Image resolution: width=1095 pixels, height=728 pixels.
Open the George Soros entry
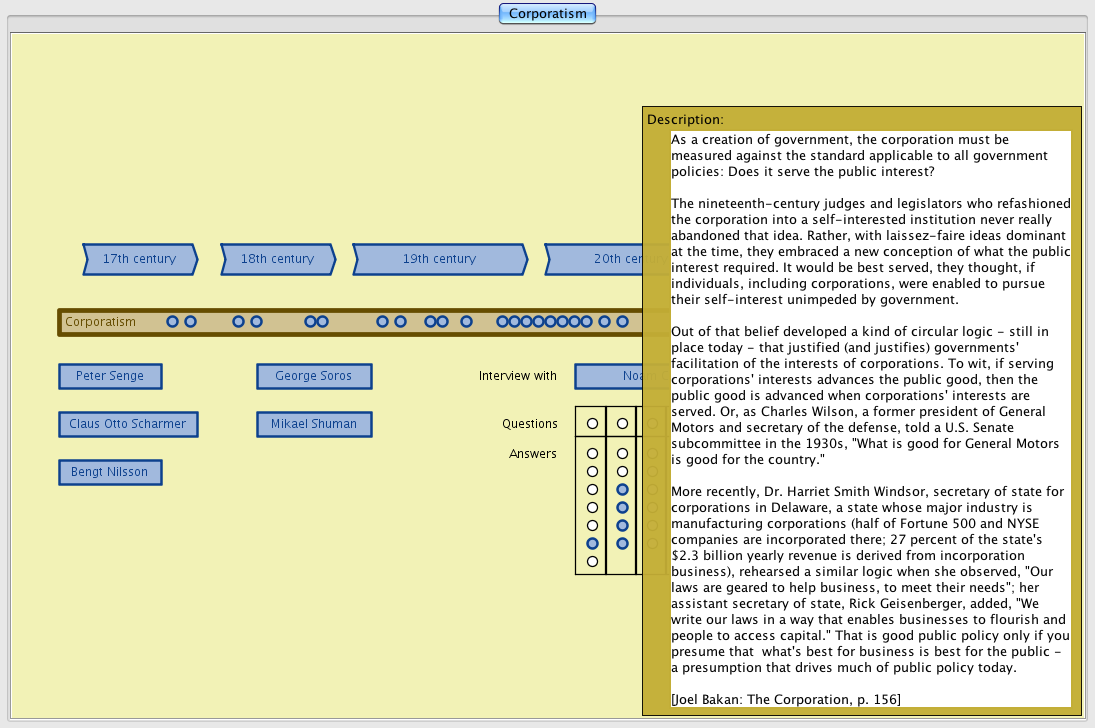(314, 376)
